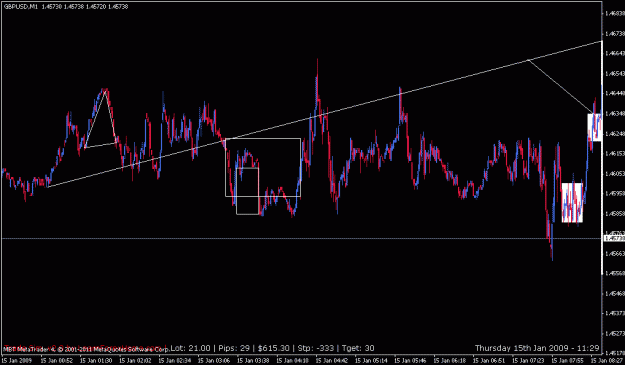Click the "15 Jan 03:06" time axis label
Image resolution: width=625 pixels, height=365 pixels.
point(214,361)
